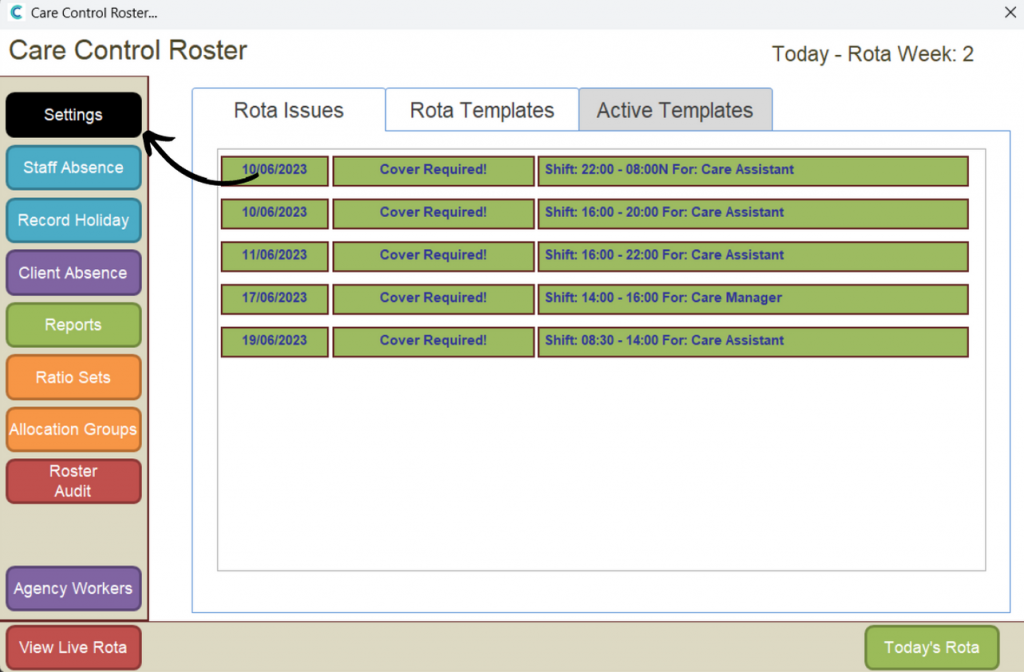The width and height of the screenshot is (1024, 672).
Task: Click Cover Required! for 16:00 - 20:00 shift
Action: tap(434, 214)
